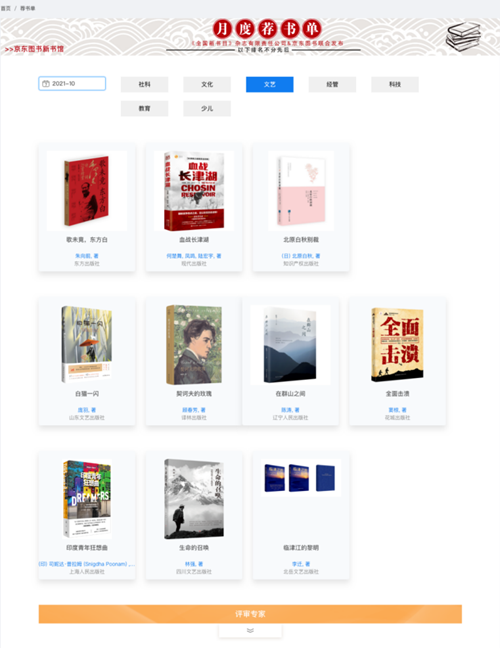The width and height of the screenshot is (500, 648).
Task: Select the 社科 category tab
Action: 145,84
